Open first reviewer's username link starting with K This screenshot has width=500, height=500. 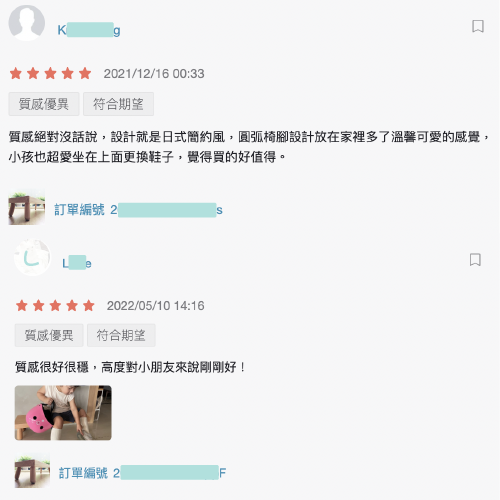point(89,30)
